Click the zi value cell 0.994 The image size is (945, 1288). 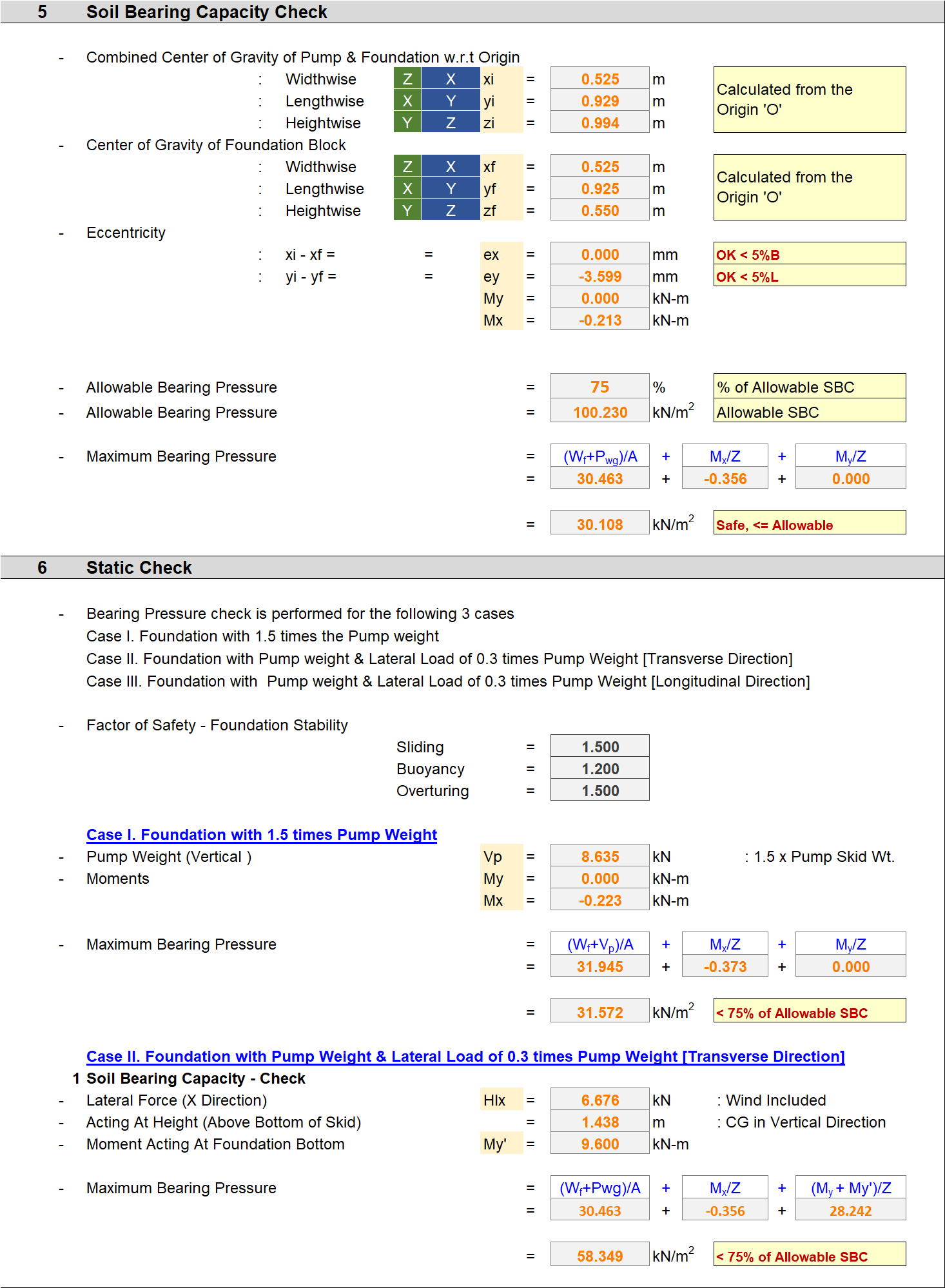[599, 123]
